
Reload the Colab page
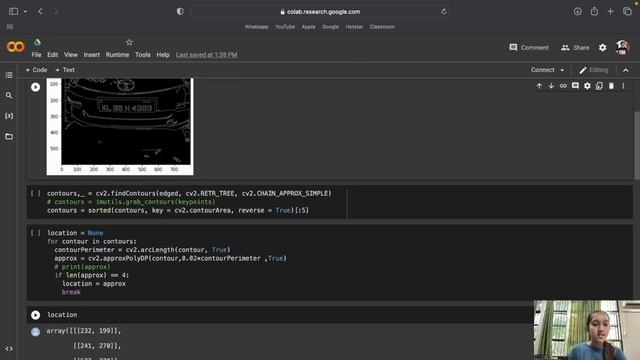[x=444, y=11]
